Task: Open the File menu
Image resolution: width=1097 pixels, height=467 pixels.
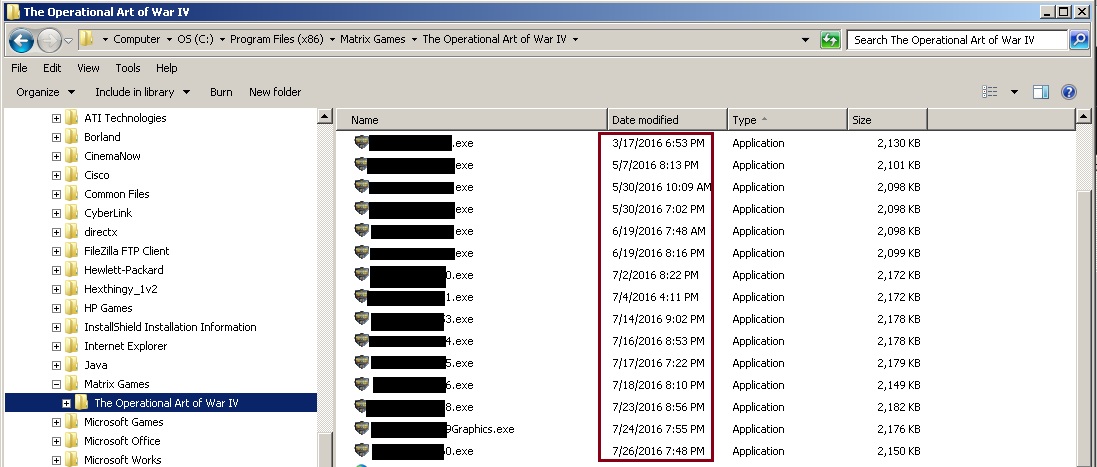Action: (20, 68)
